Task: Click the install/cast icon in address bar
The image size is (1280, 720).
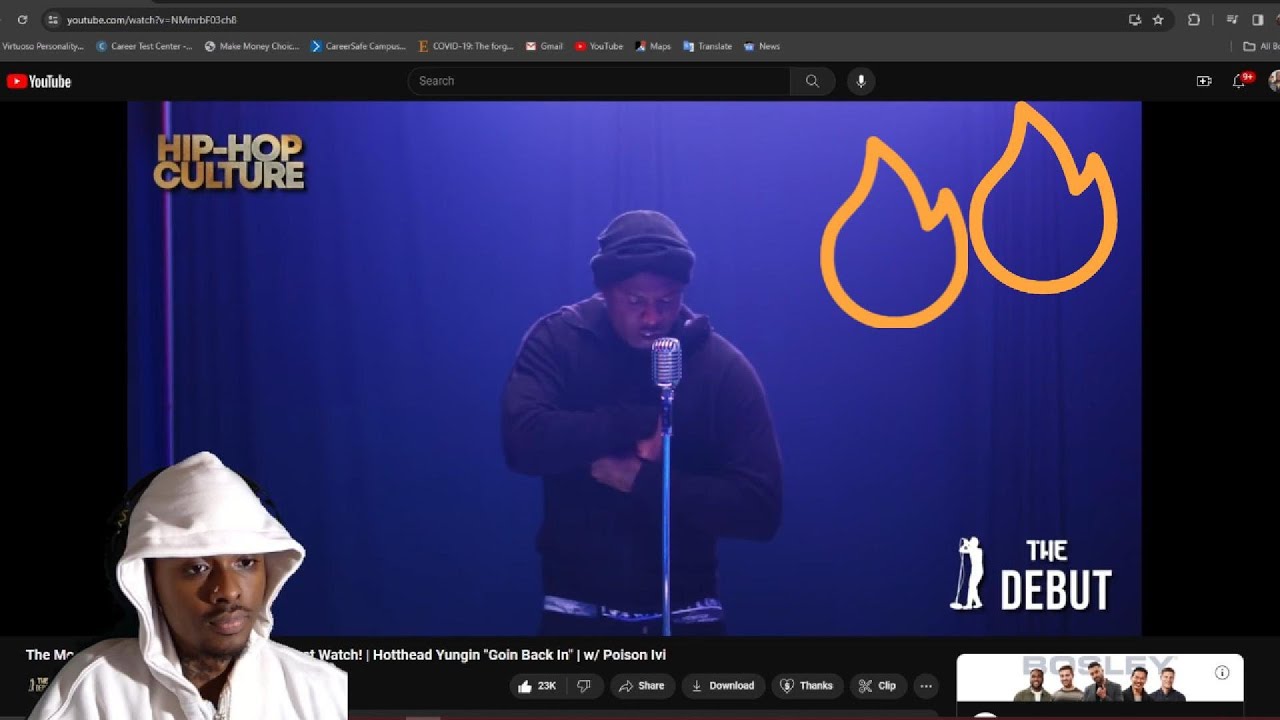Action: point(1134,19)
